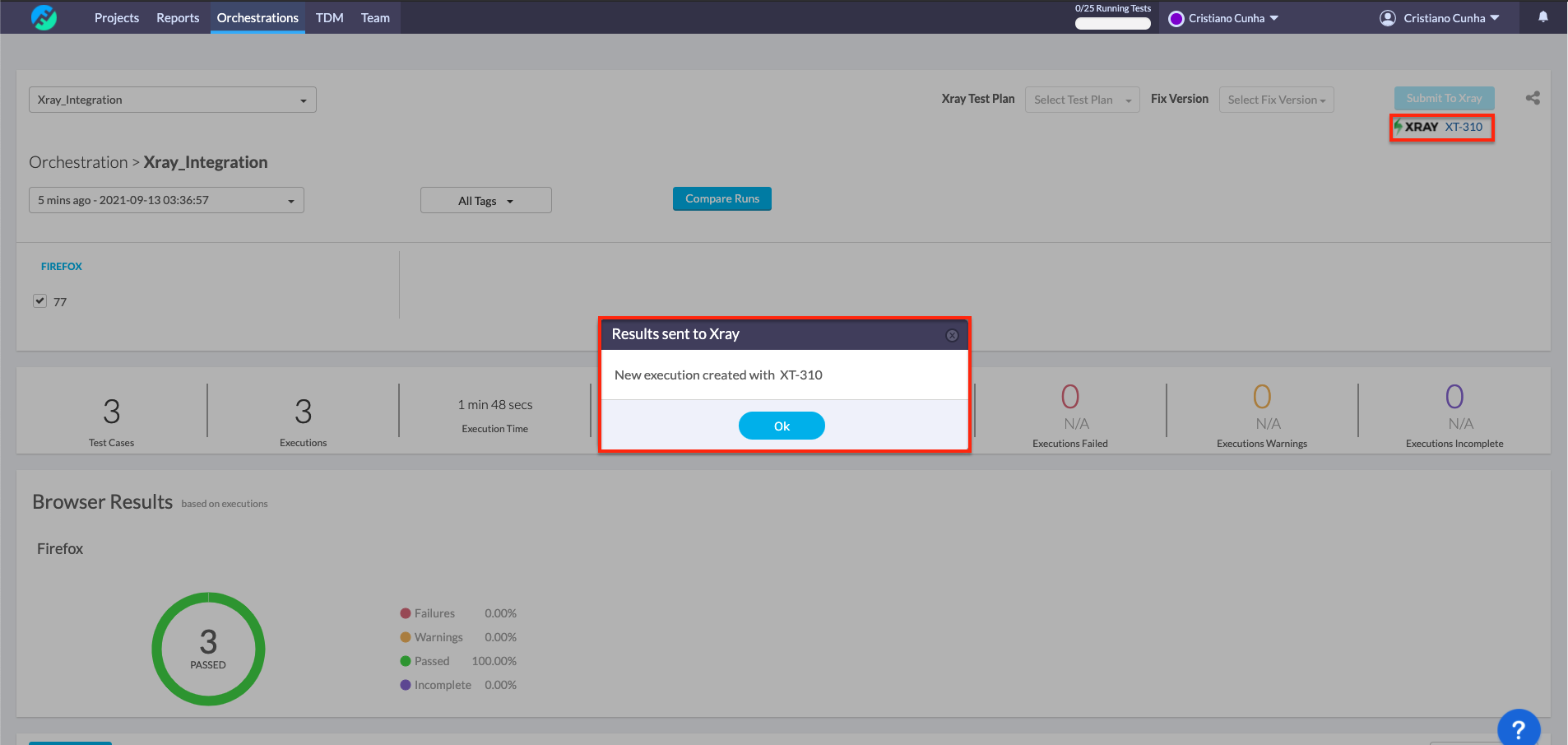
Task: Click the red Failures legend dot
Action: 406,613
